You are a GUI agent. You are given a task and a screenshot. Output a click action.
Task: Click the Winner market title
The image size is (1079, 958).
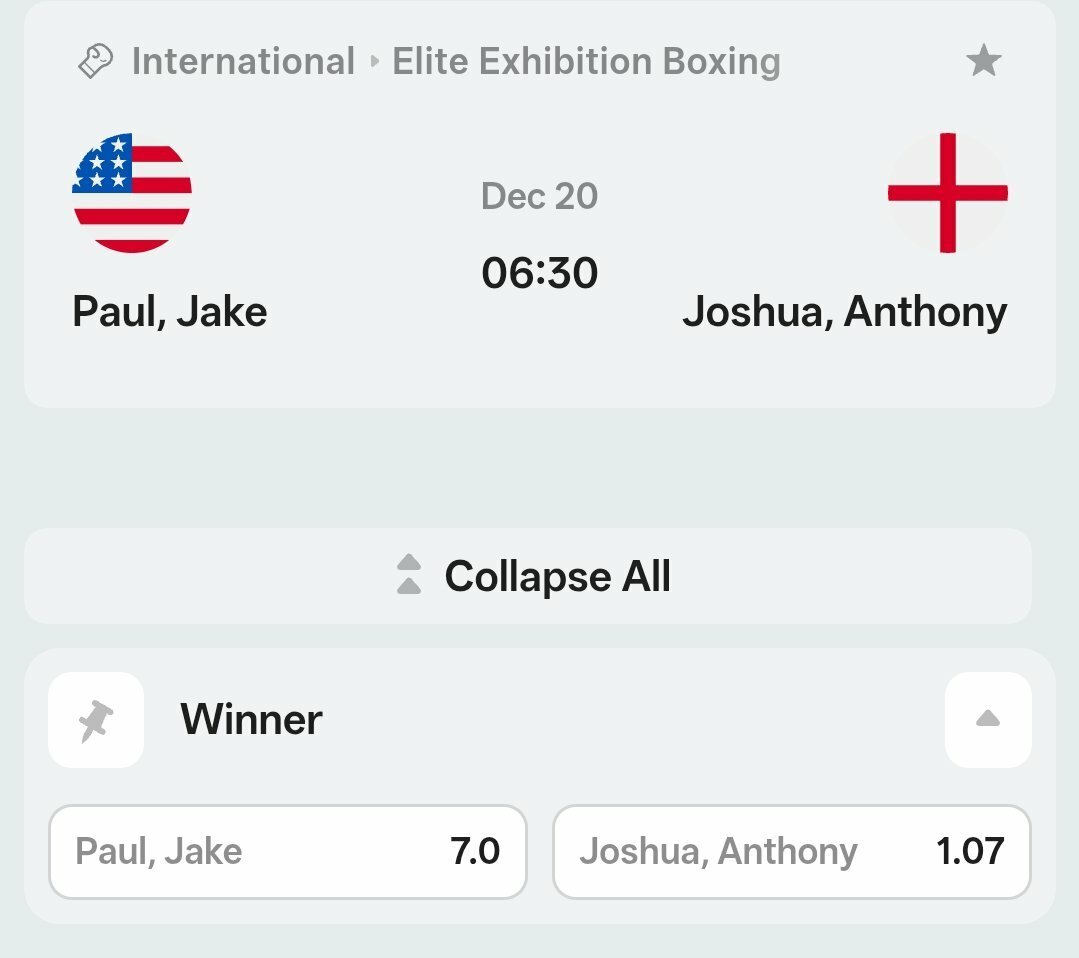pyautogui.click(x=251, y=720)
